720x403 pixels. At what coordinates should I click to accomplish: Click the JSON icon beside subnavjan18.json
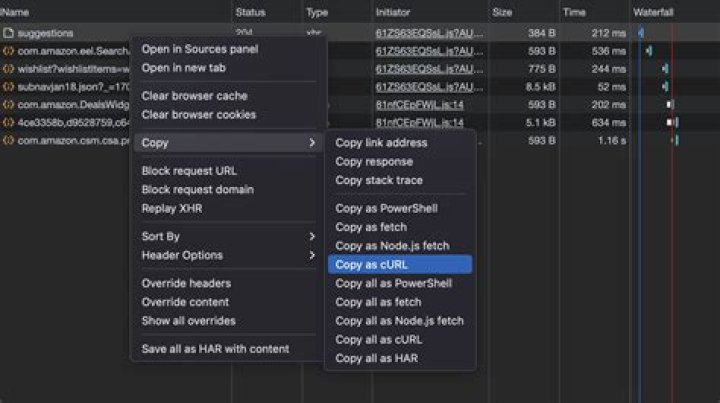[8, 87]
